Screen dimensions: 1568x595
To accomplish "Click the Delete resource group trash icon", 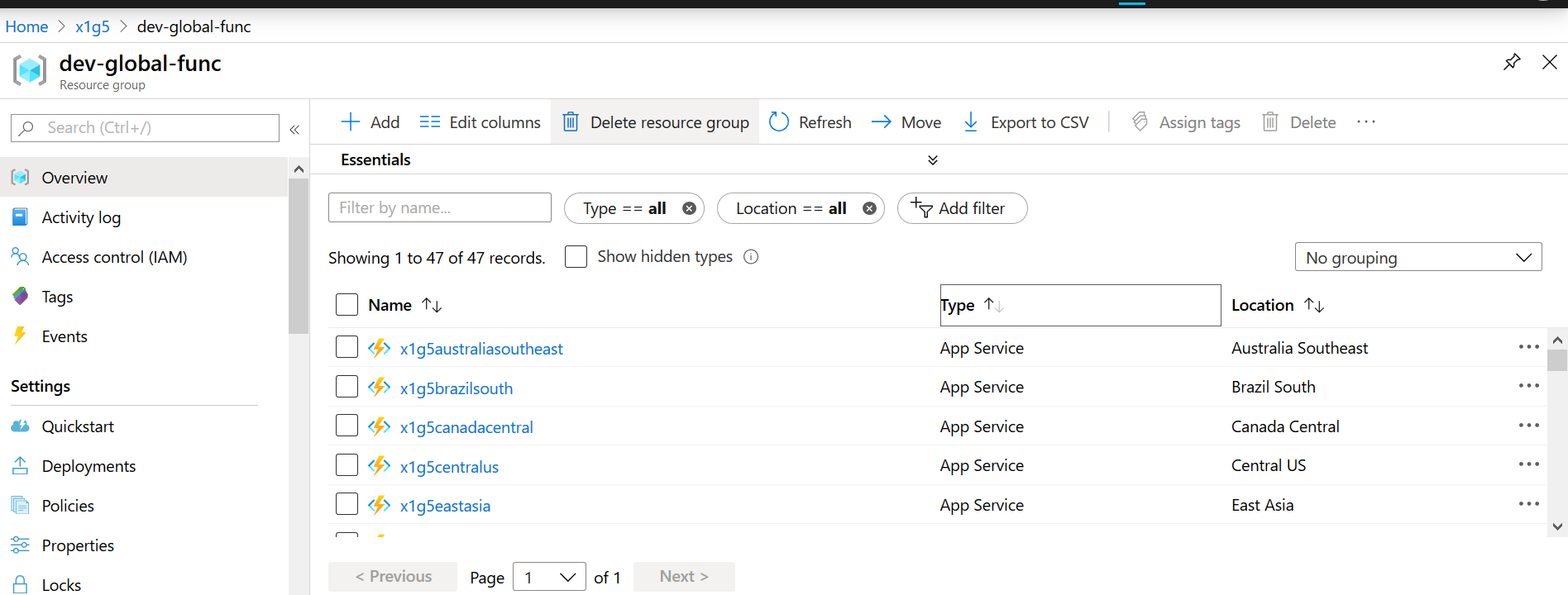I will (571, 122).
